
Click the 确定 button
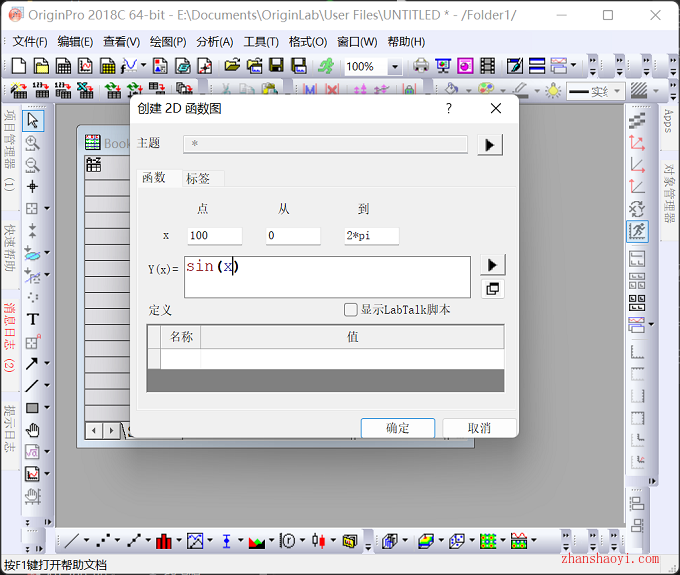[398, 428]
